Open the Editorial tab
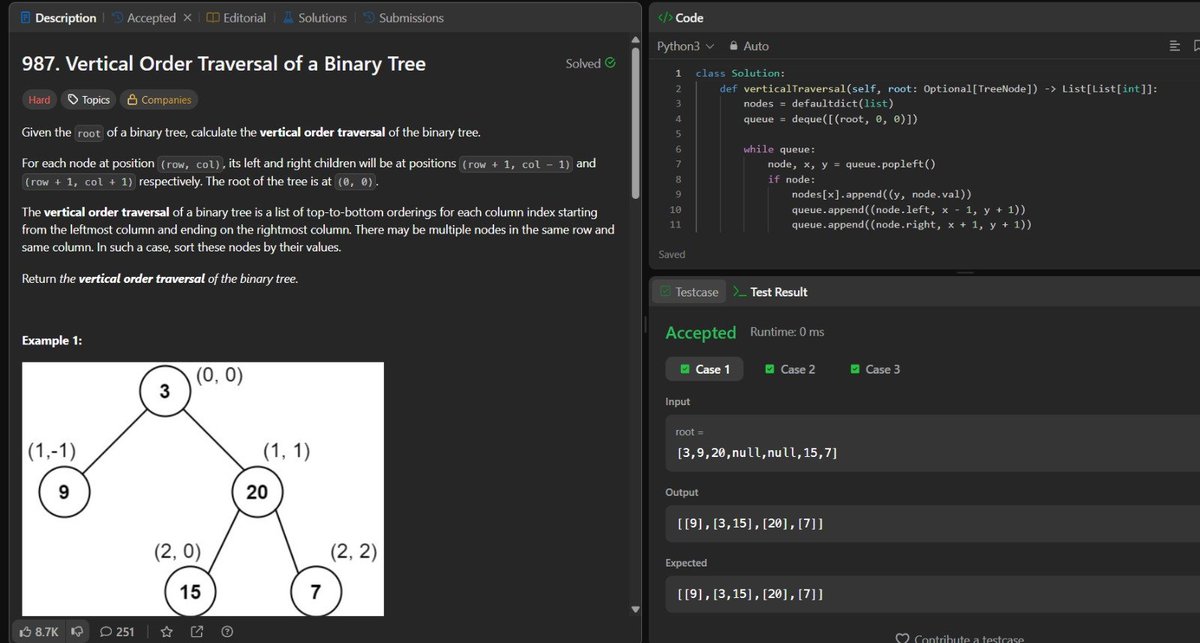This screenshot has width=1200, height=643. [x=236, y=18]
